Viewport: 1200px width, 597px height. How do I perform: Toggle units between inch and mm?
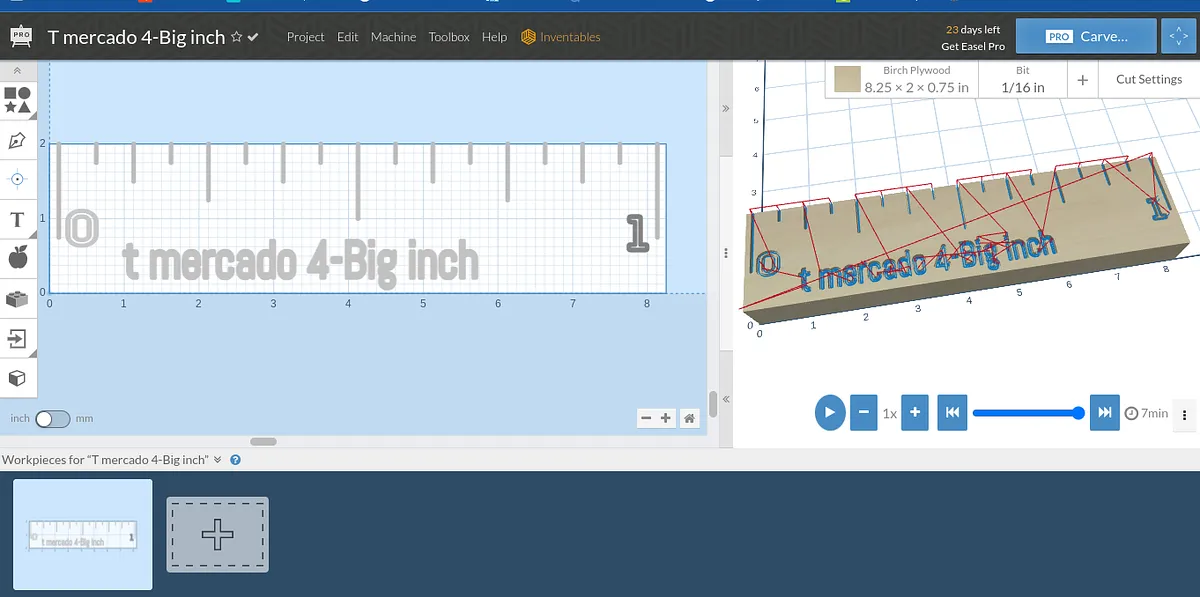(x=50, y=419)
